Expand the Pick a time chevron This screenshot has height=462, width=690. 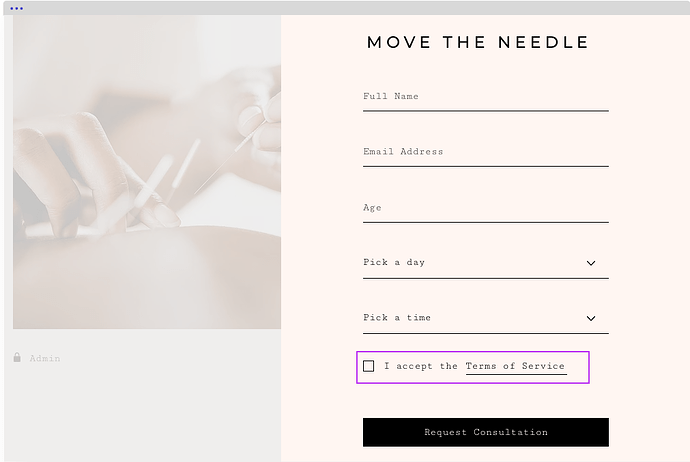pos(591,319)
